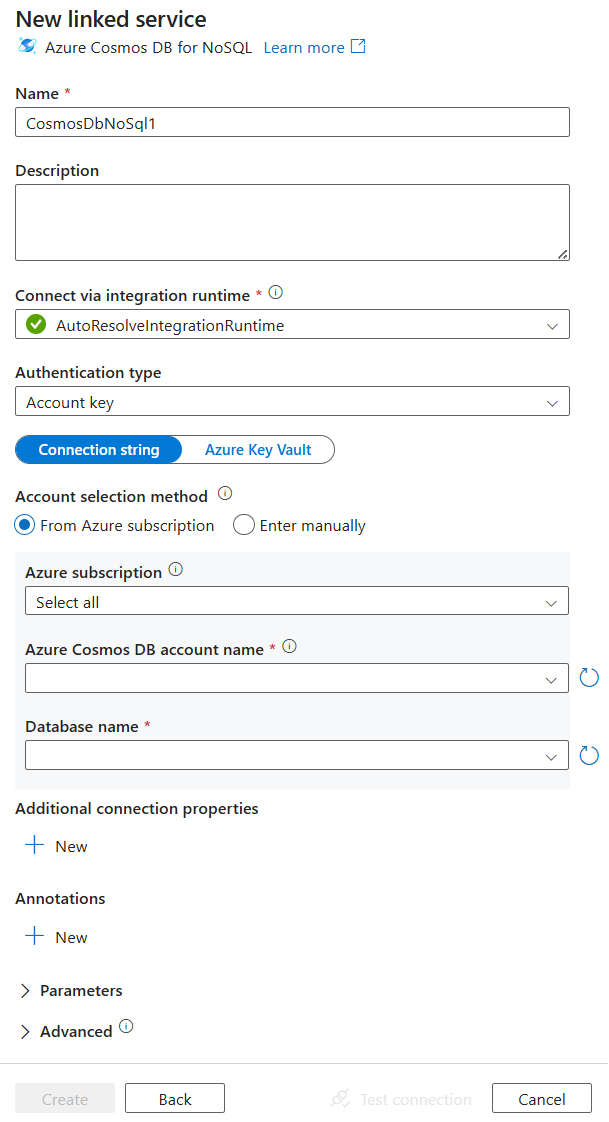The height and width of the screenshot is (1122, 609).
Task: Add a new additional connection property
Action: pos(55,845)
